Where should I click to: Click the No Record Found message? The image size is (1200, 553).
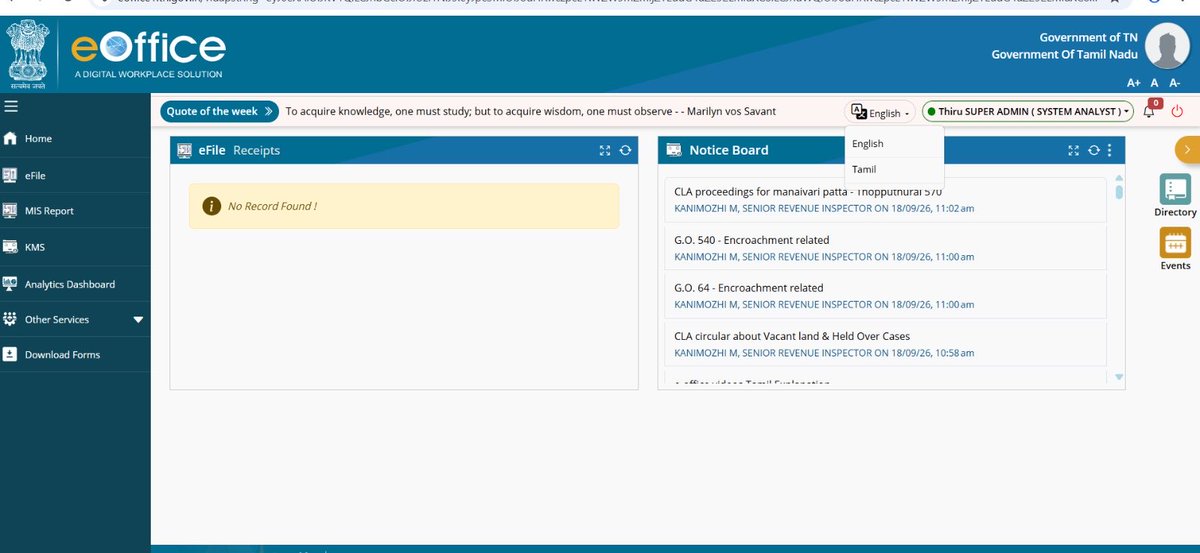click(404, 206)
